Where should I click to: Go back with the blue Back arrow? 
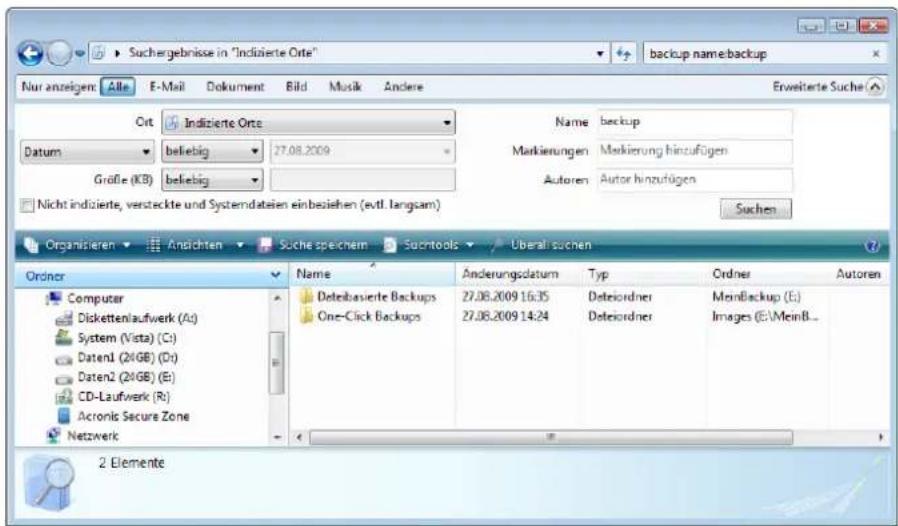(x=30, y=54)
